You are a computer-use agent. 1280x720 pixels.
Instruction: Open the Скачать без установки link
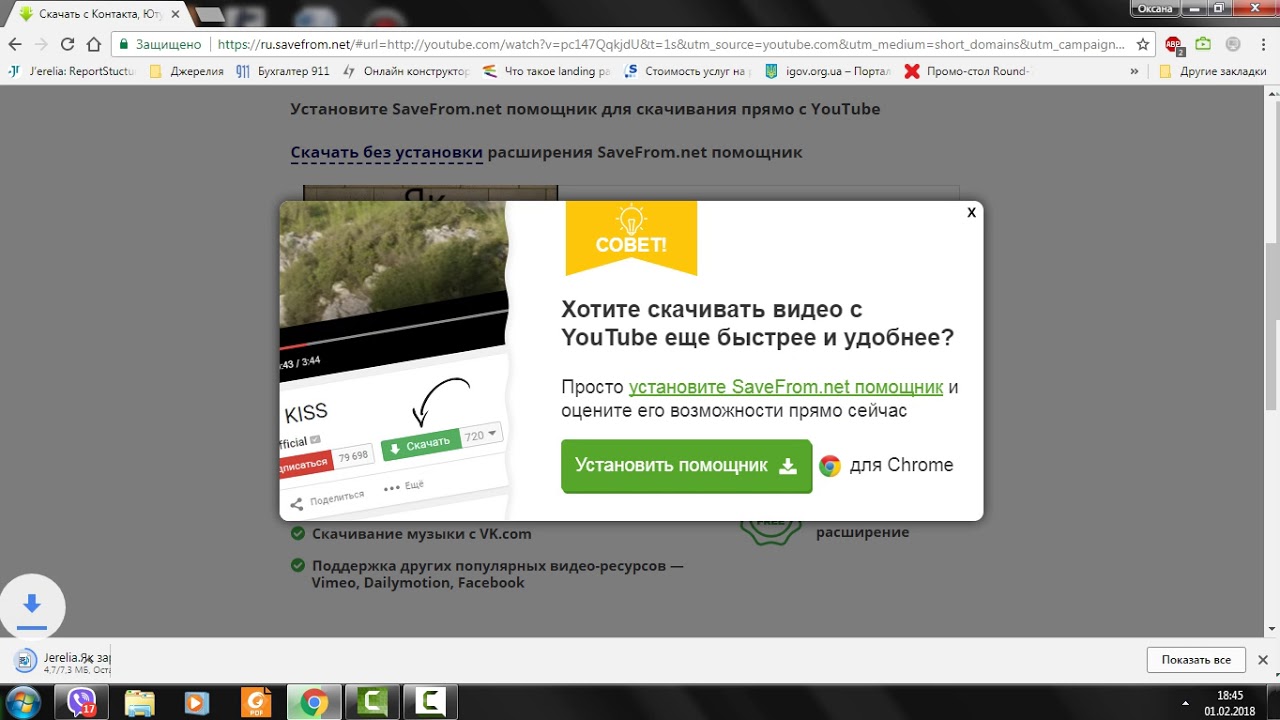[x=387, y=152]
